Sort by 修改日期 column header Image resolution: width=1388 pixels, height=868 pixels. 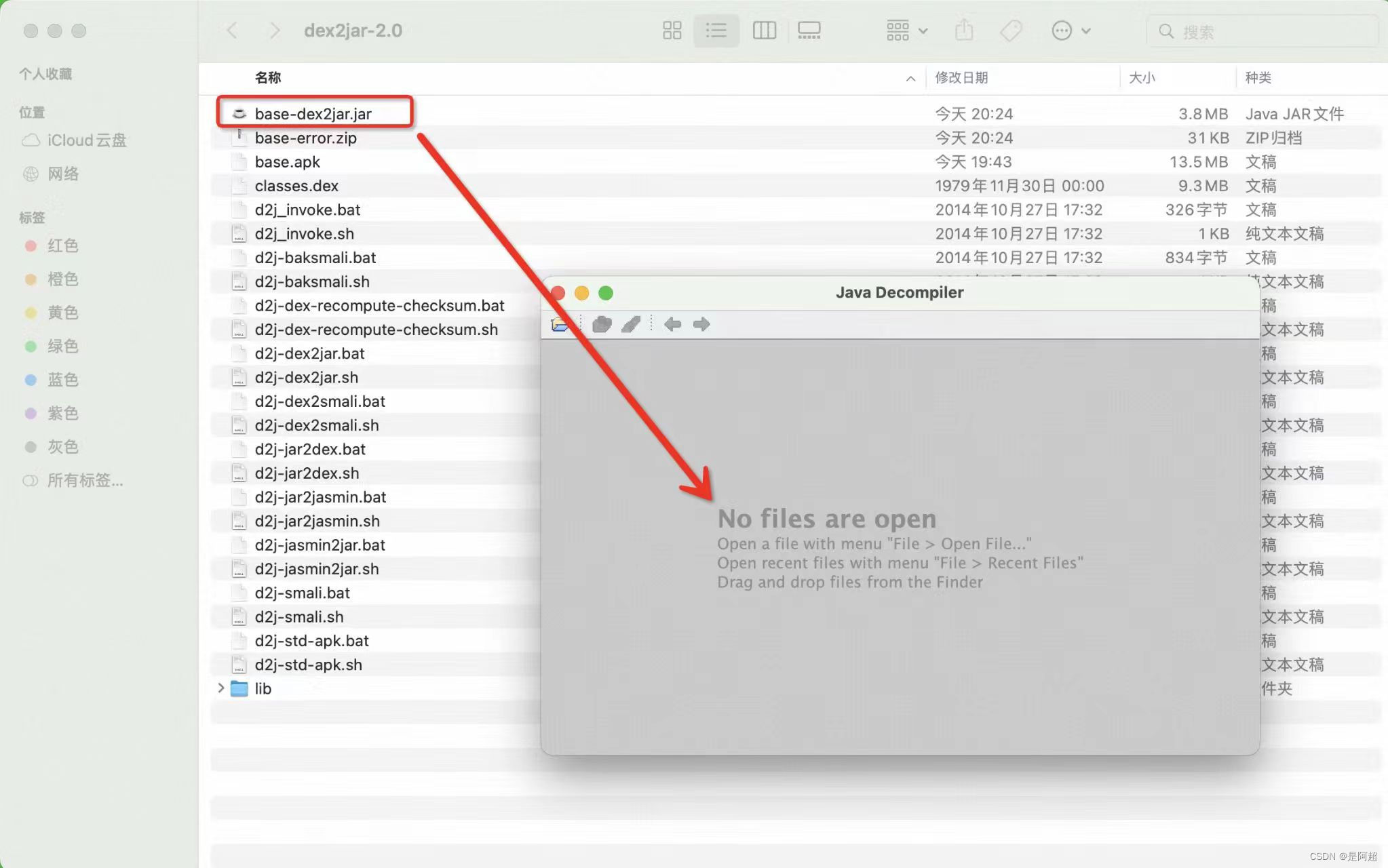[x=961, y=77]
